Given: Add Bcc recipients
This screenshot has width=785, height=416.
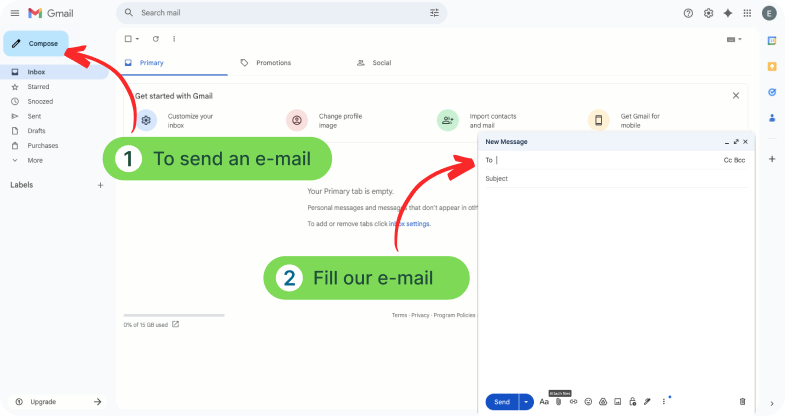Looking at the screenshot, I should [x=740, y=160].
